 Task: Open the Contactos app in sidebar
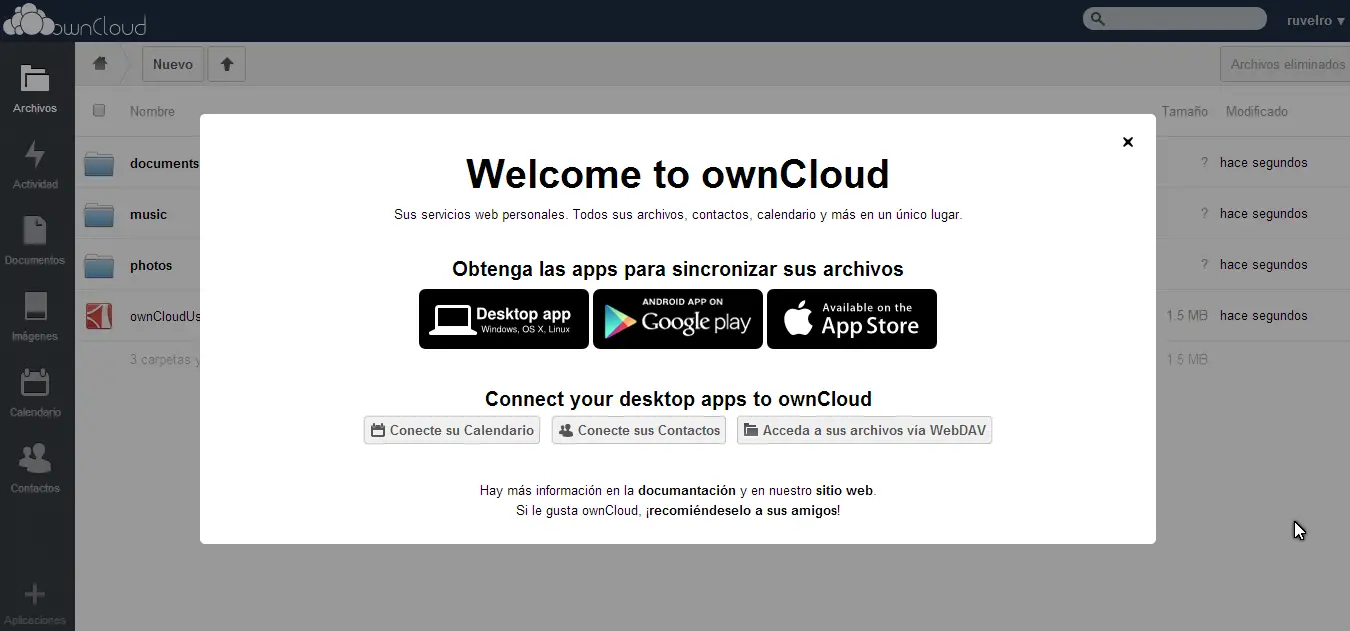point(35,469)
